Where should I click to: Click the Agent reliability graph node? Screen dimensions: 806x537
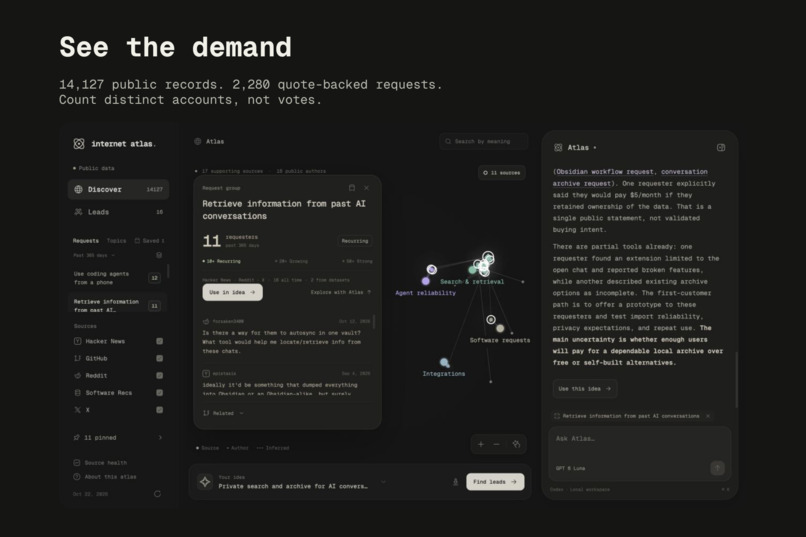click(426, 281)
